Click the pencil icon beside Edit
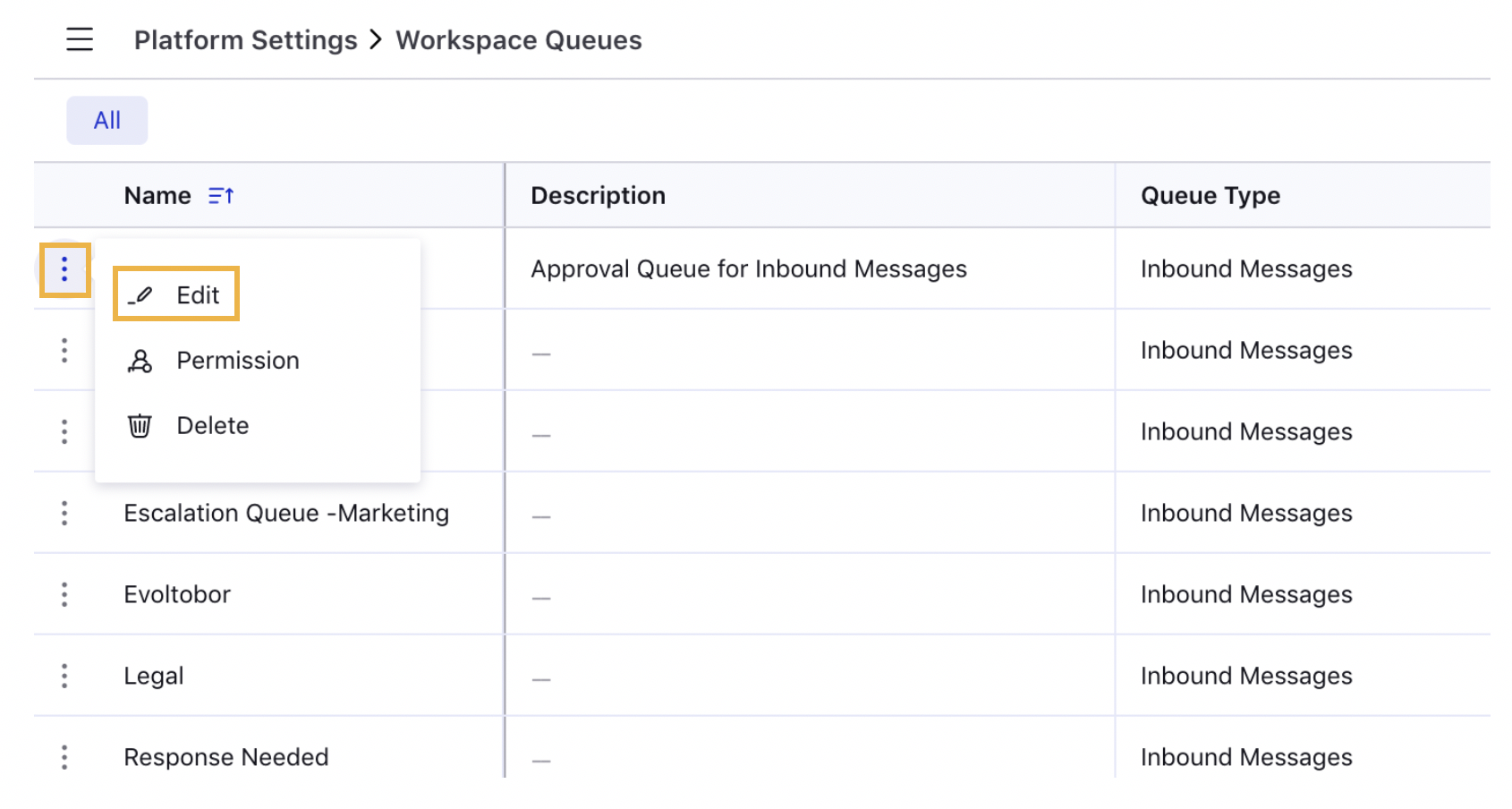Screen dimensions: 1512x809 (x=140, y=295)
